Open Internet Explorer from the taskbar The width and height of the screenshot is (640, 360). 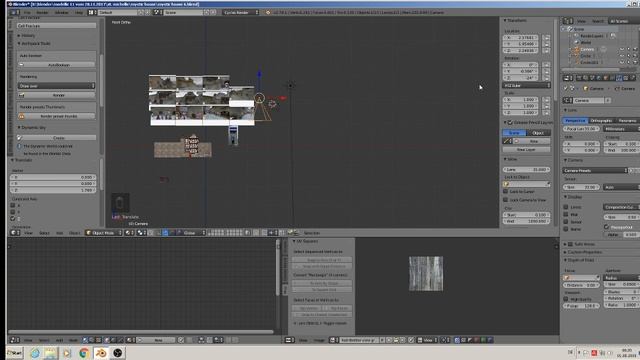click(35, 353)
